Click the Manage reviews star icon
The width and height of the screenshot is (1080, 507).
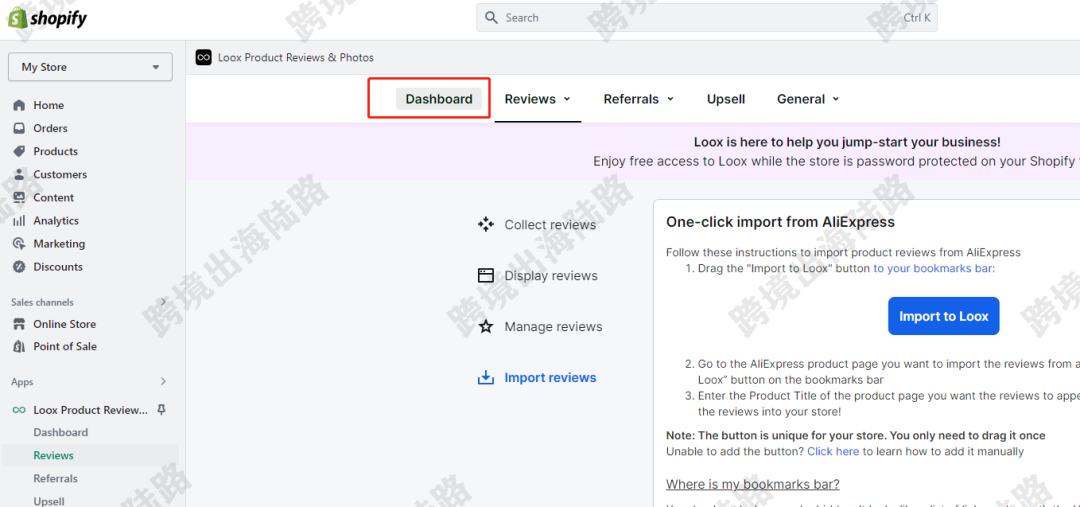(x=486, y=327)
